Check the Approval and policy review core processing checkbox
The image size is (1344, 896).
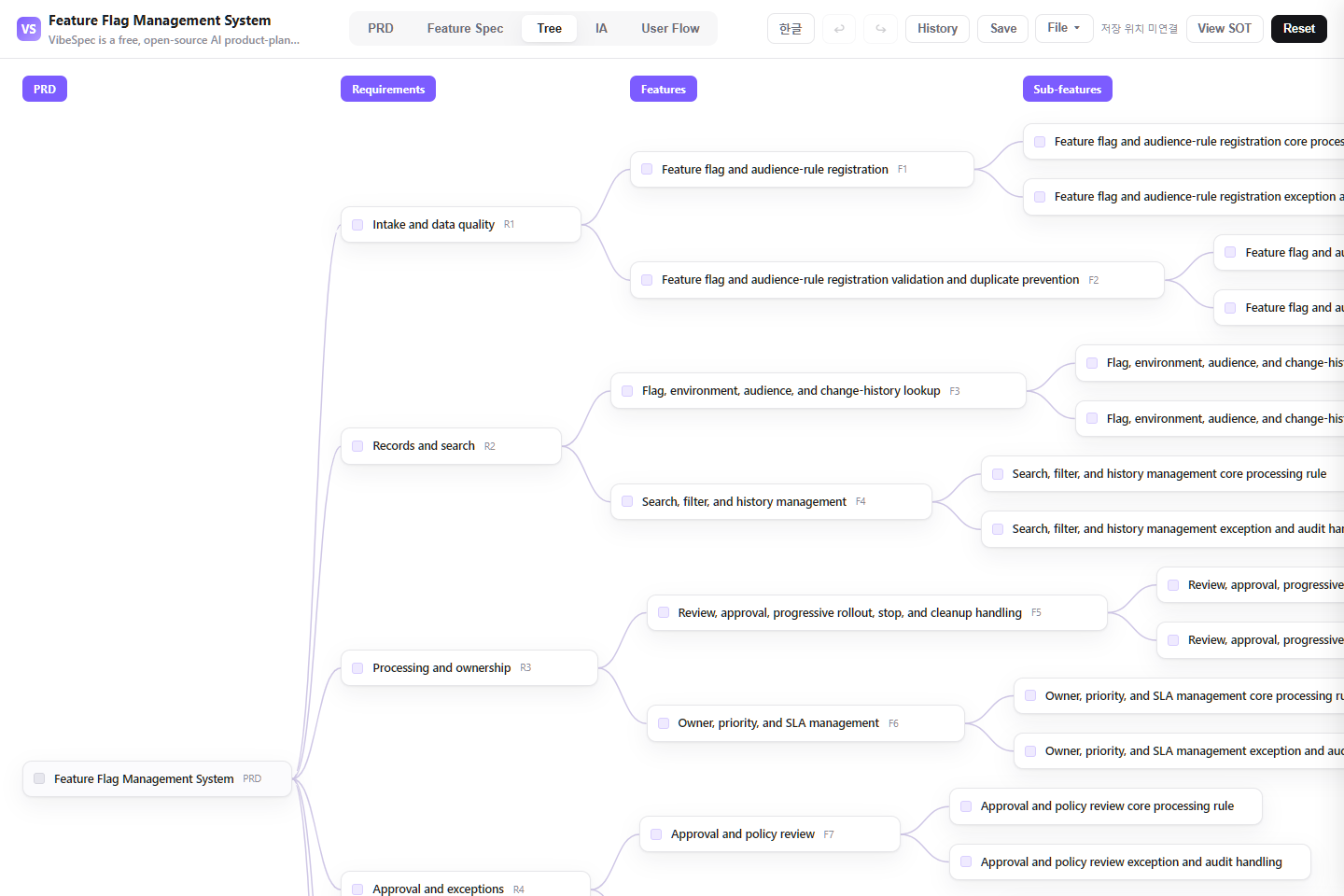(966, 806)
